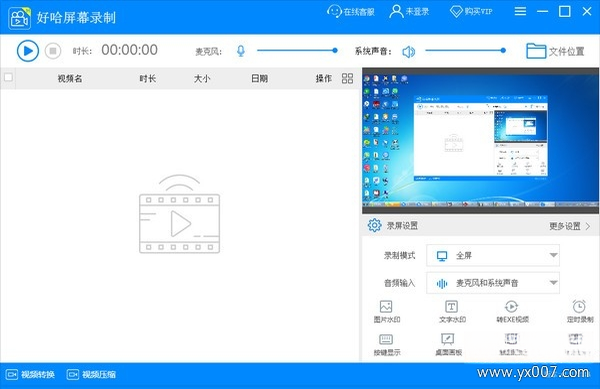Open 购买VIP purchase option

[471, 11]
